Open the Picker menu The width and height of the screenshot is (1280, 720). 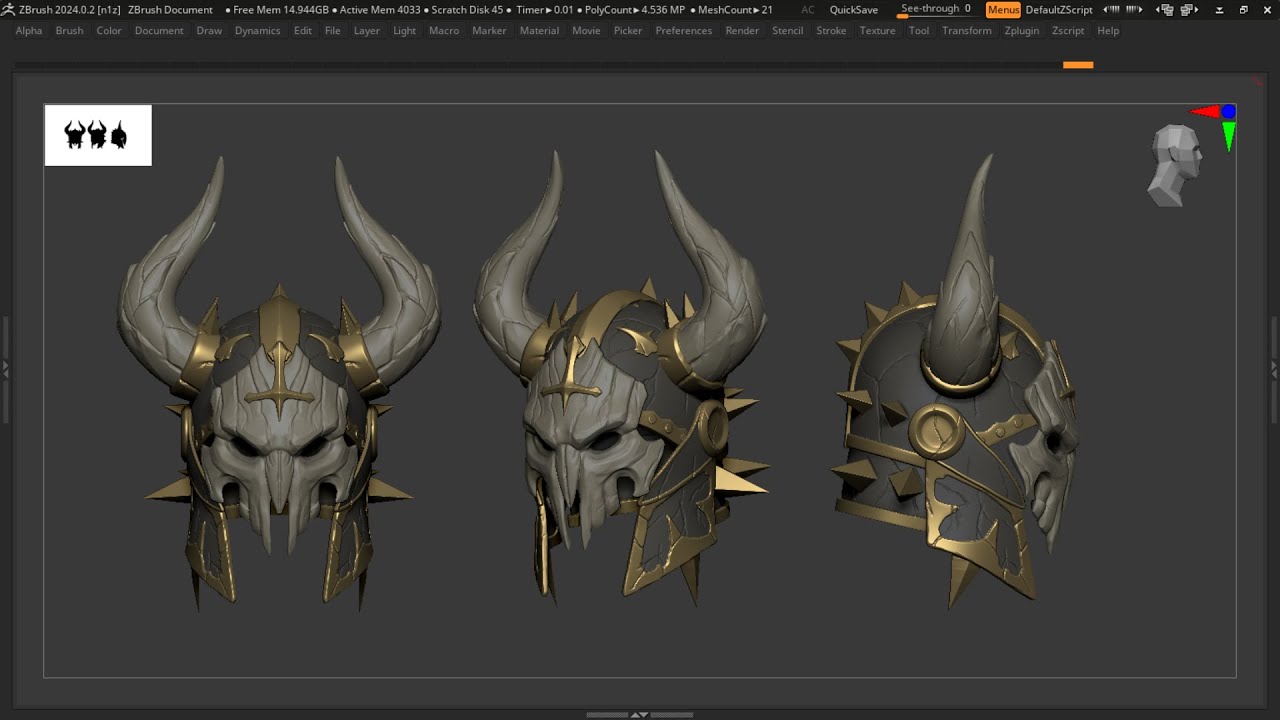coord(628,31)
